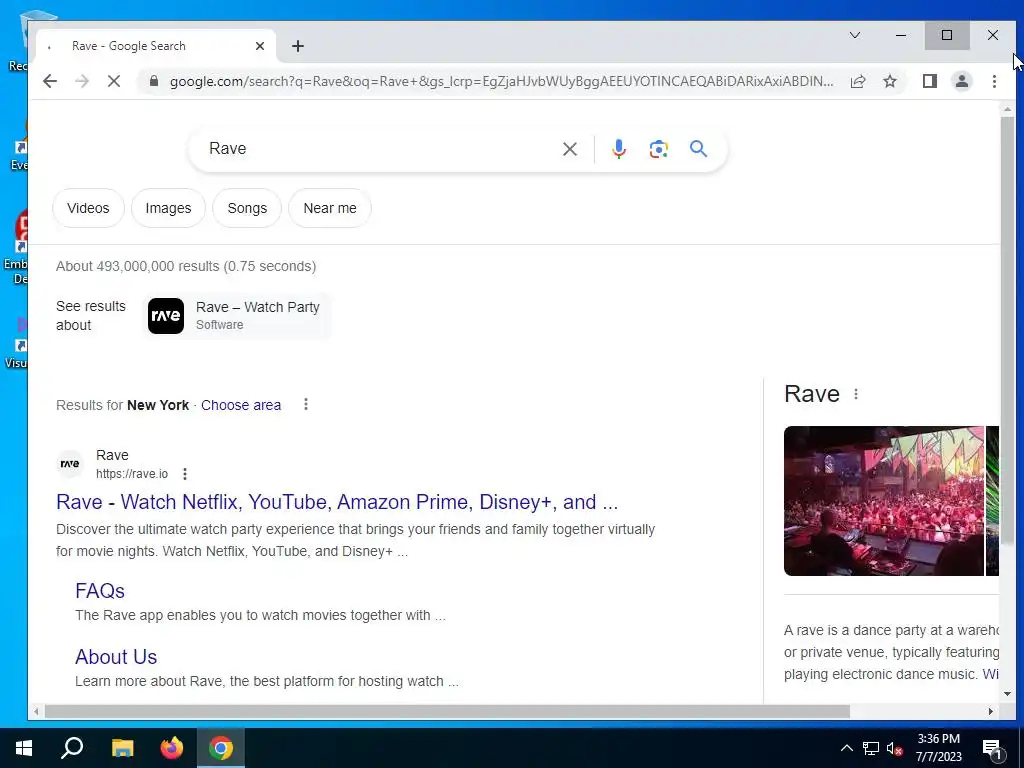Click the vertical scrollbar up arrow

1007,110
